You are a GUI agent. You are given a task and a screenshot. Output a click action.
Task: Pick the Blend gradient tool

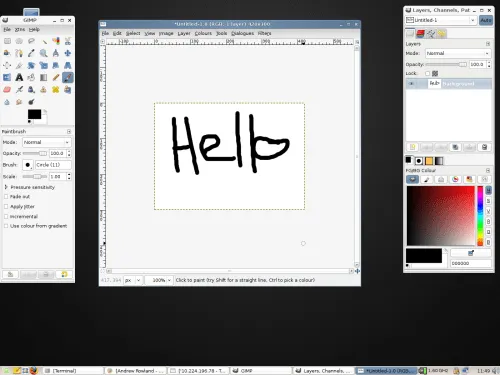click(43, 78)
